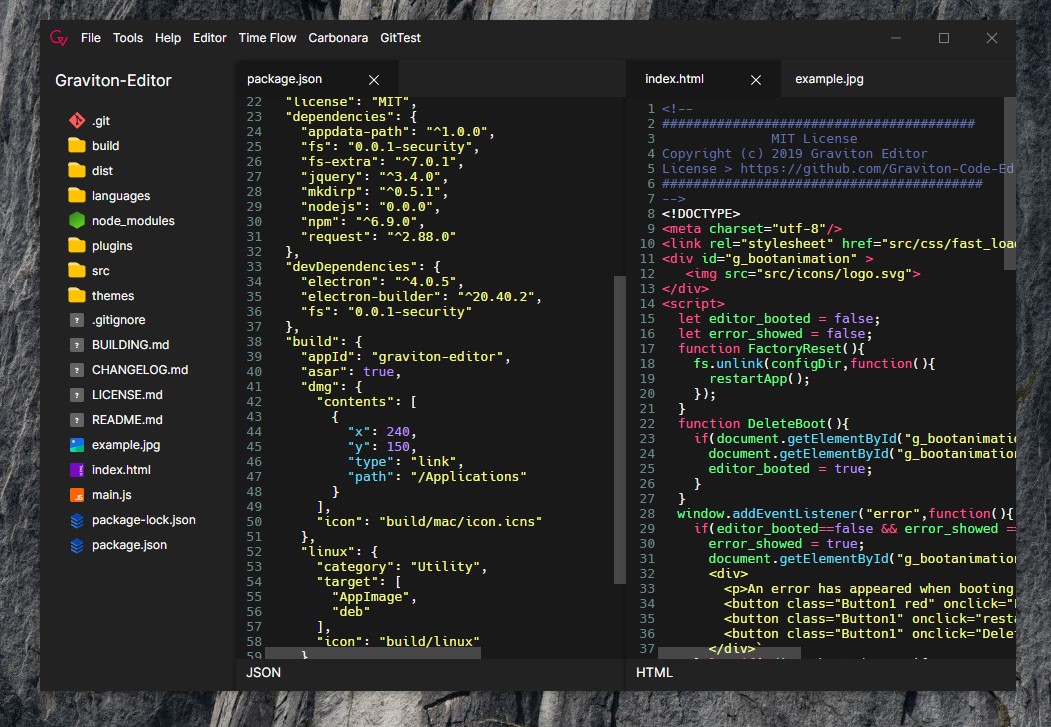Click the JSON language indicator
The image size is (1051, 727).
[263, 673]
